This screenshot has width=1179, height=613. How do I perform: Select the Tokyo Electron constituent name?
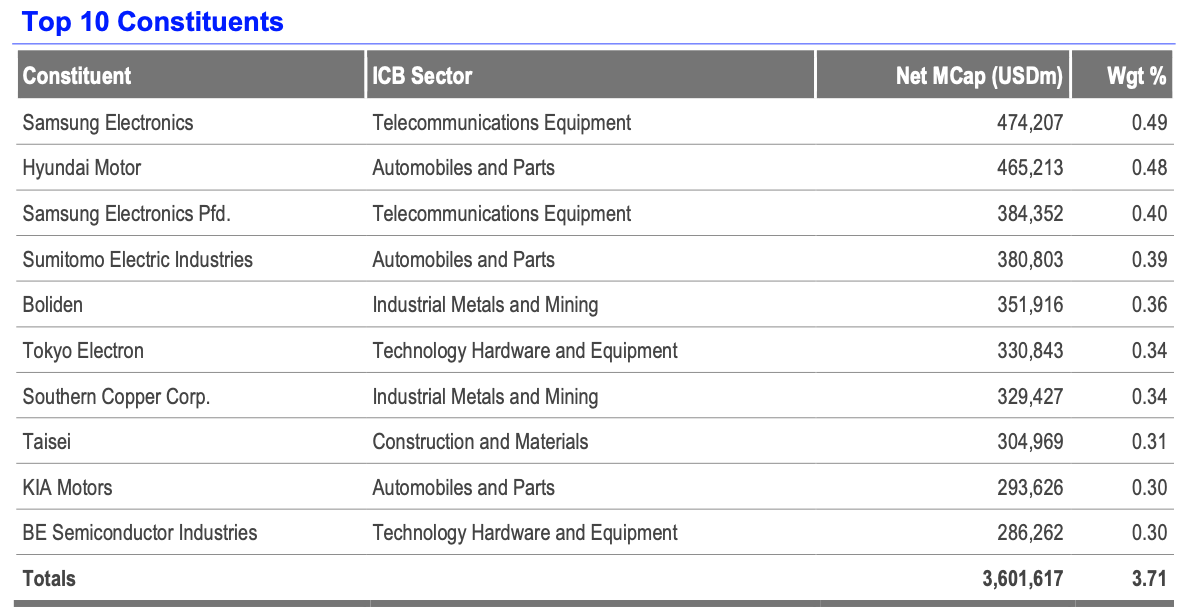83,351
